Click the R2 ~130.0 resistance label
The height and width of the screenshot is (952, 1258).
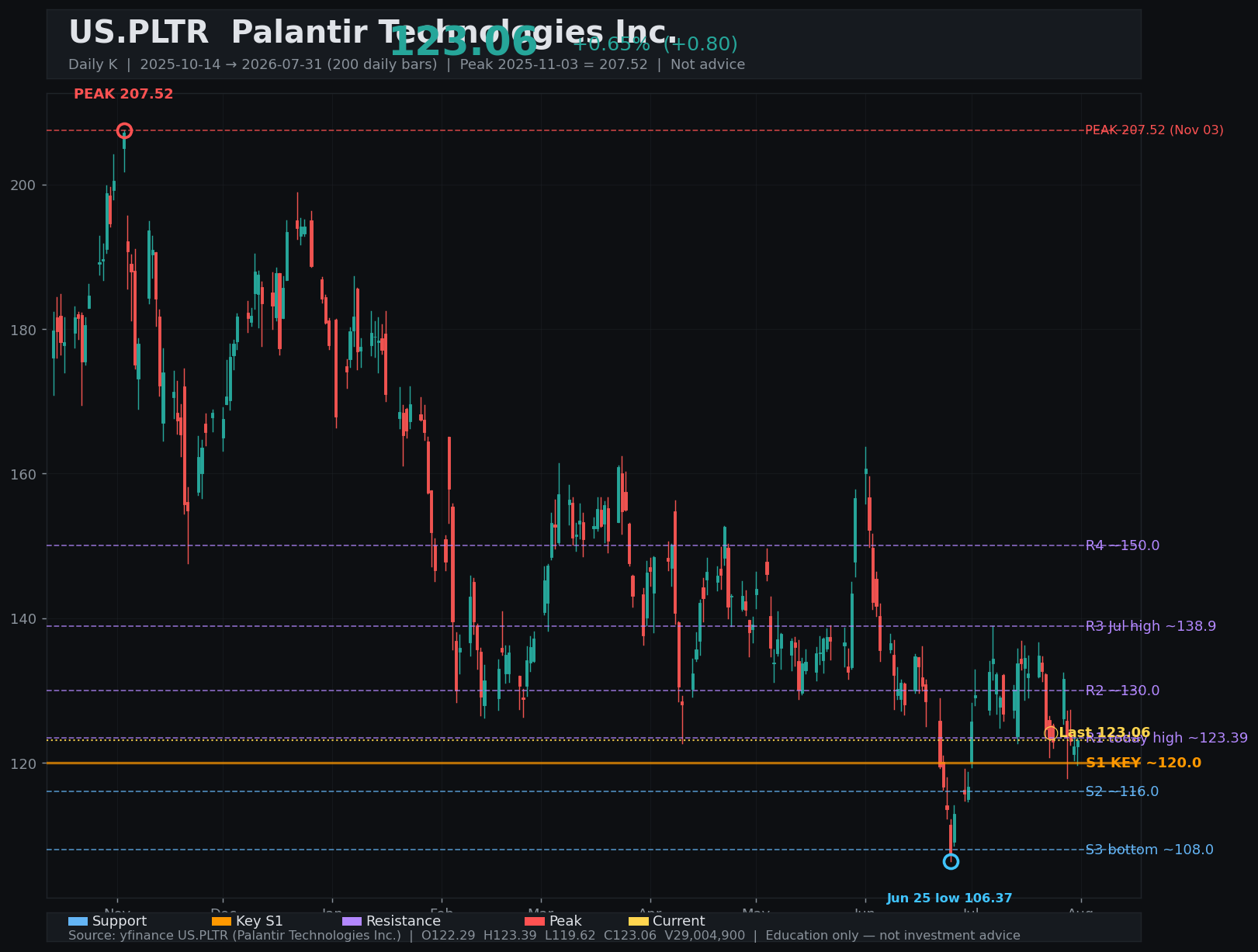(x=1122, y=691)
